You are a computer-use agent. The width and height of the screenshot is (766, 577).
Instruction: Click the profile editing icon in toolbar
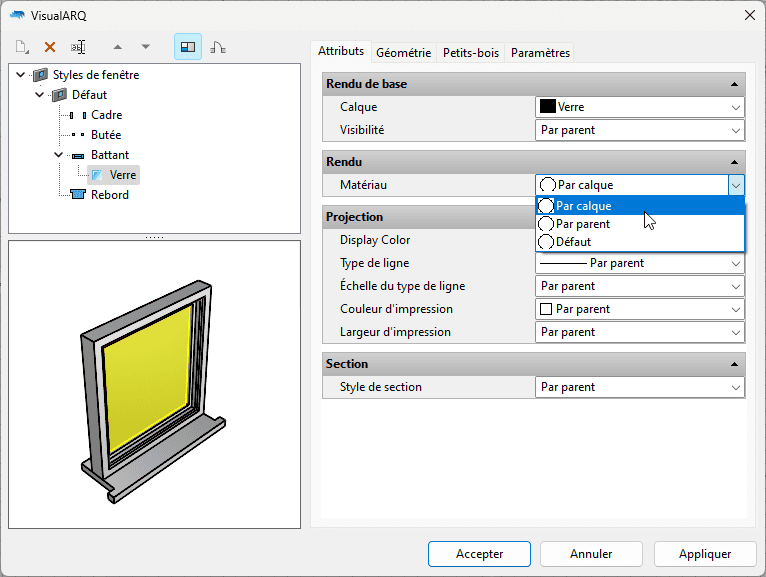coord(218,47)
